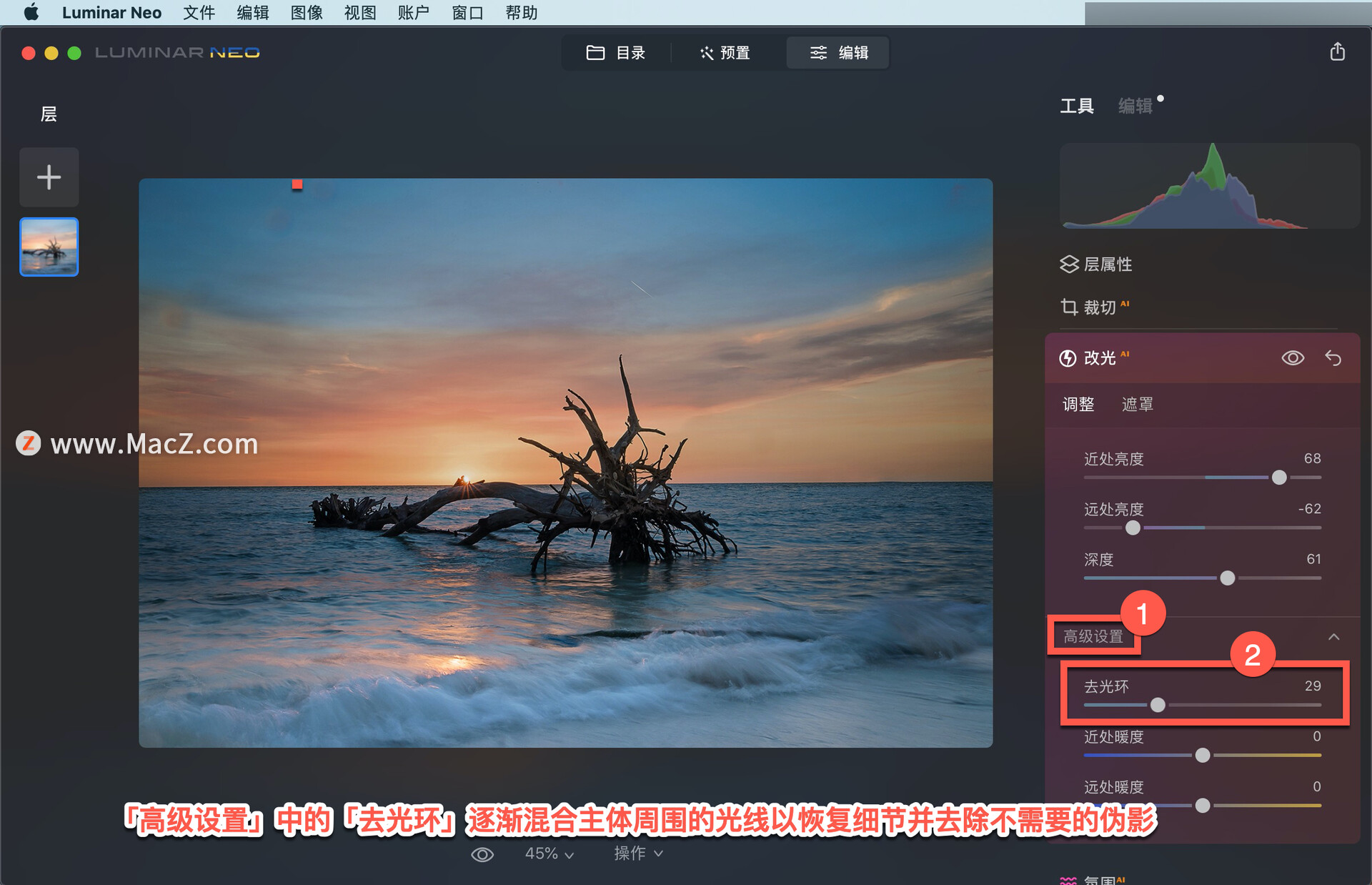Viewport: 1372px width, 885px height.
Task: Adjust the 深度 depth slider handle
Action: 1228,578
